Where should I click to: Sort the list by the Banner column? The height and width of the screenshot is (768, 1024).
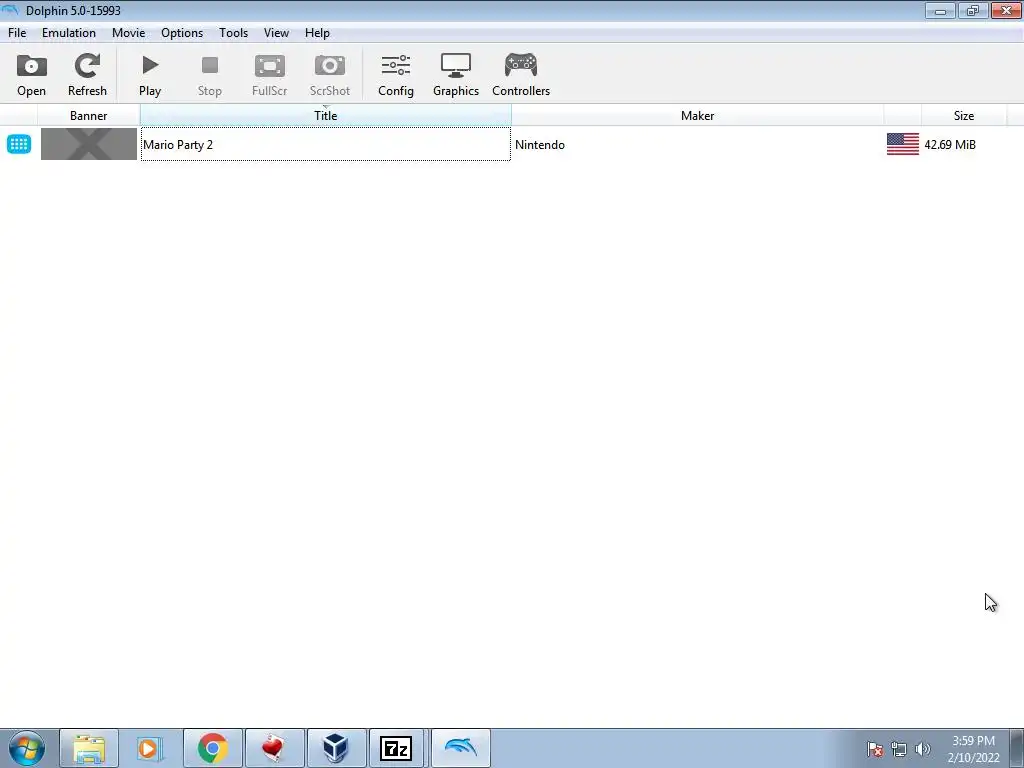pos(88,116)
